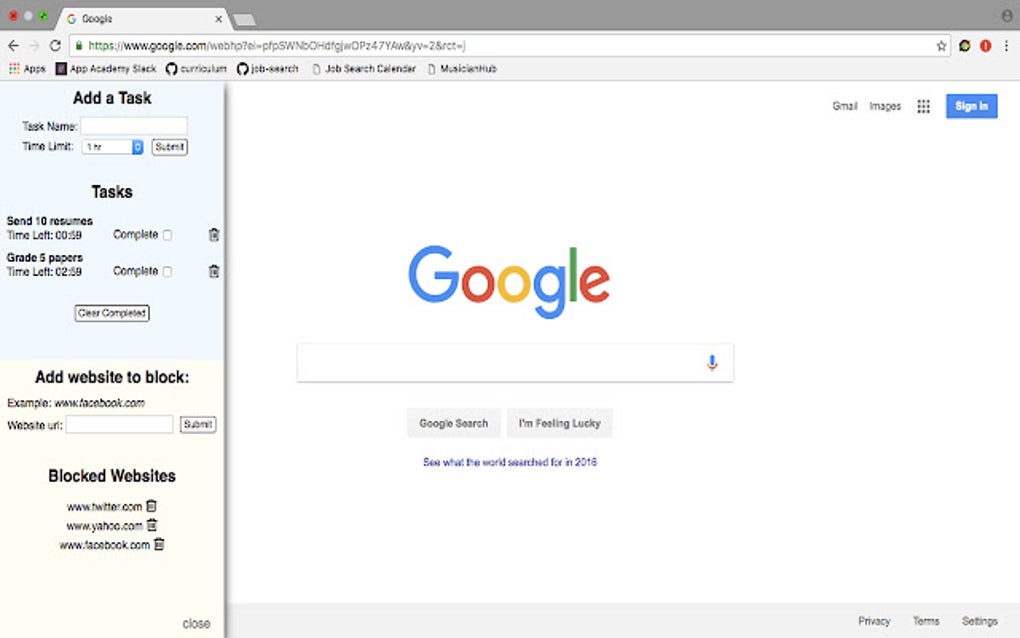Bookmark this page with the star icon
The height and width of the screenshot is (638, 1020).
coord(940,45)
